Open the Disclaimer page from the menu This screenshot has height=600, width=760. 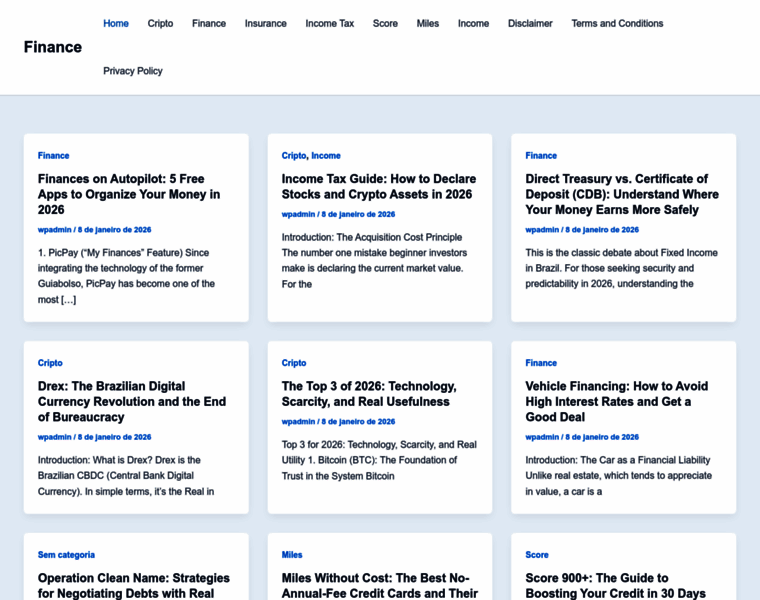(x=530, y=23)
